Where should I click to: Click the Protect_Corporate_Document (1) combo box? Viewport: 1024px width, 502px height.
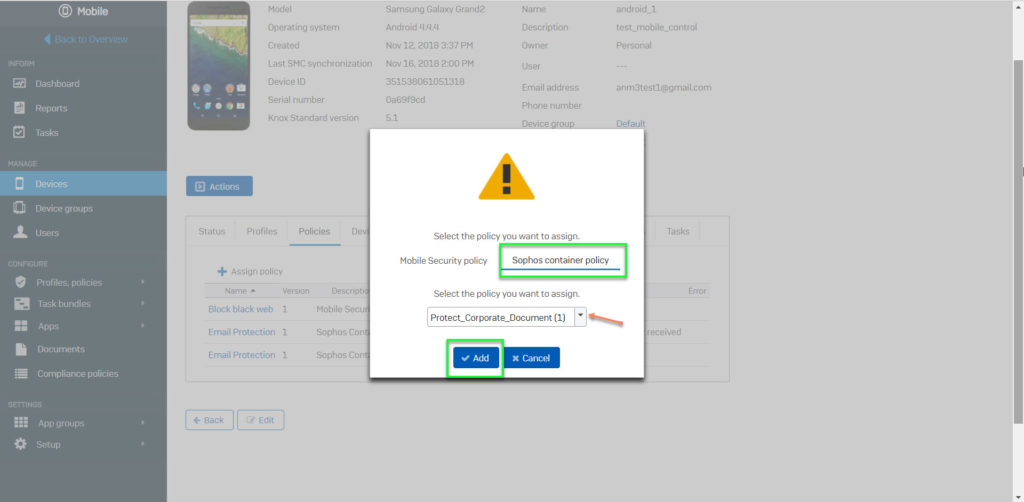pyautogui.click(x=507, y=317)
